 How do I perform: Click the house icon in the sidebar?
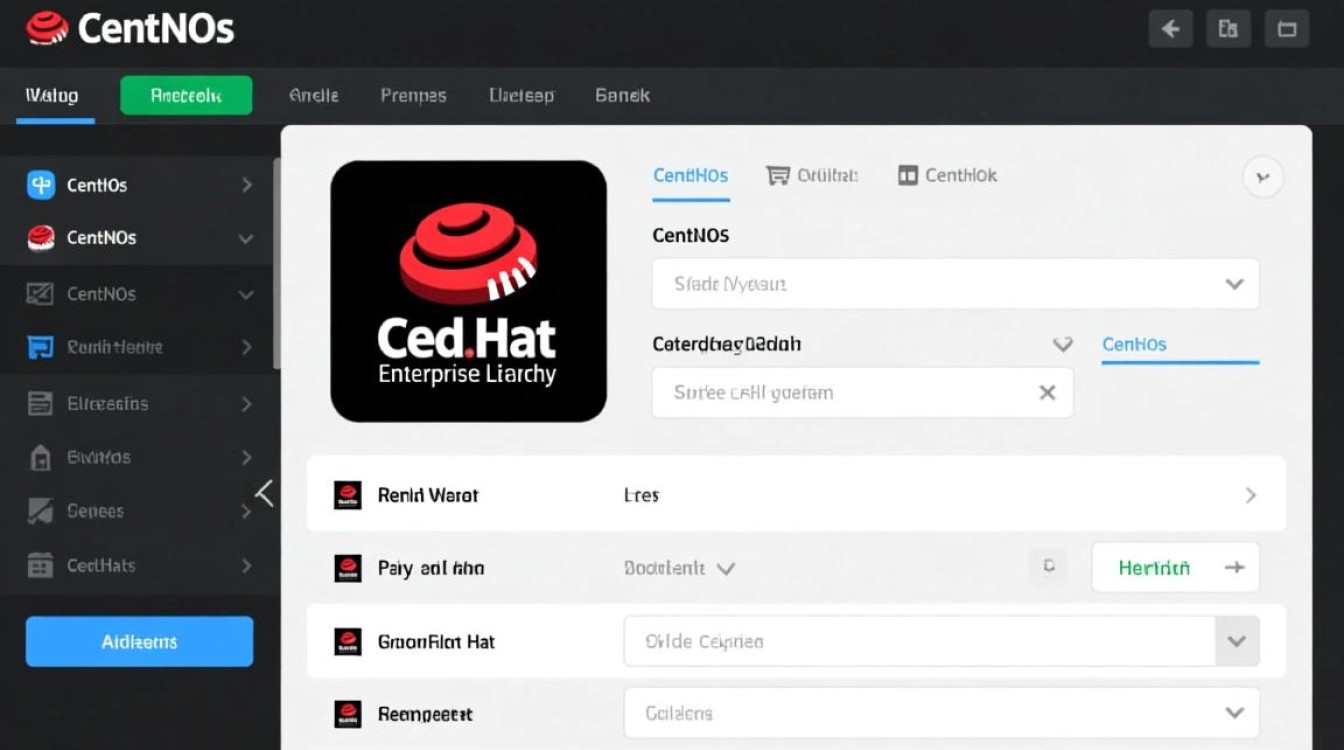coord(41,458)
